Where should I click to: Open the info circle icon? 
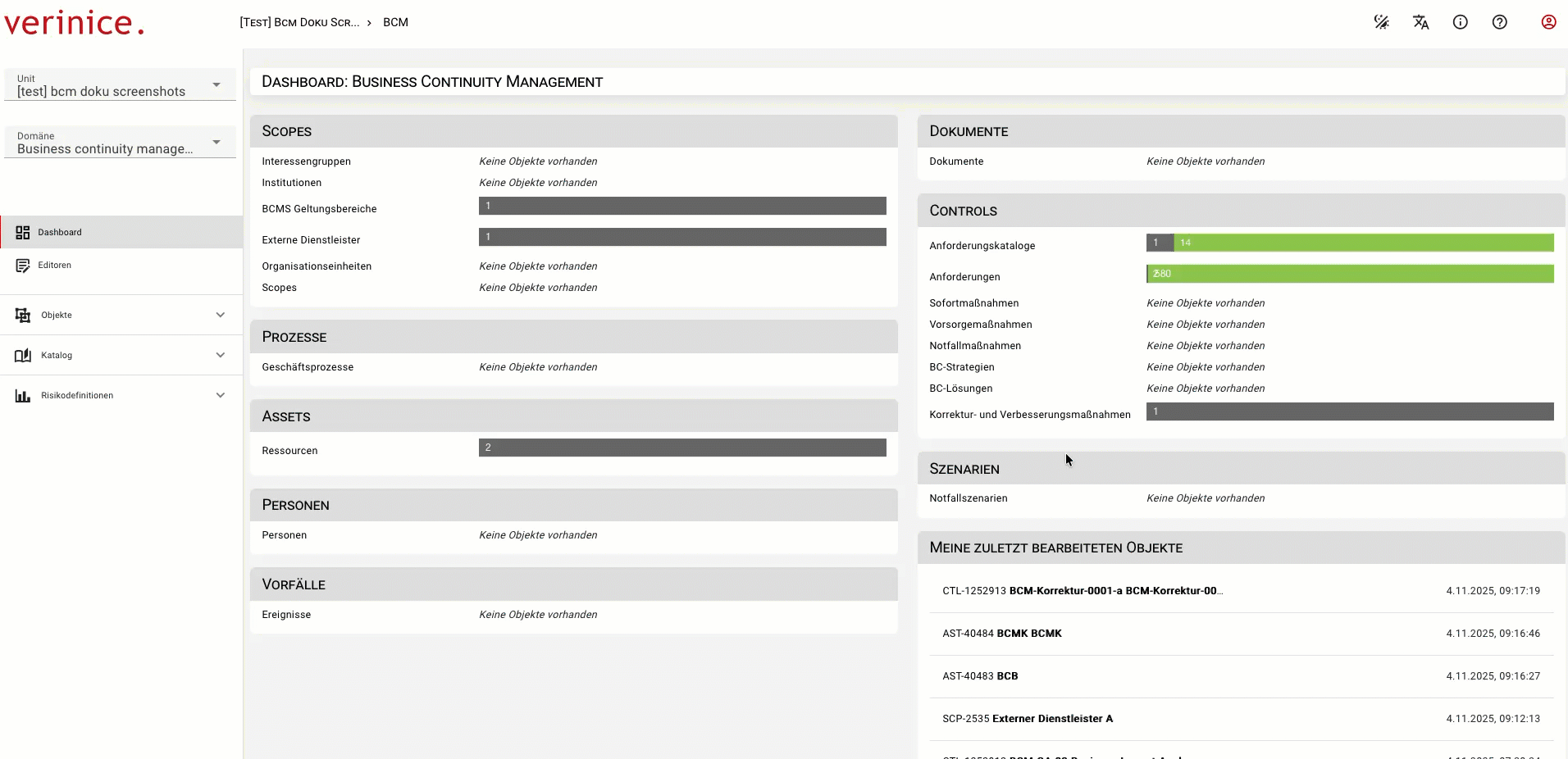point(1461,22)
